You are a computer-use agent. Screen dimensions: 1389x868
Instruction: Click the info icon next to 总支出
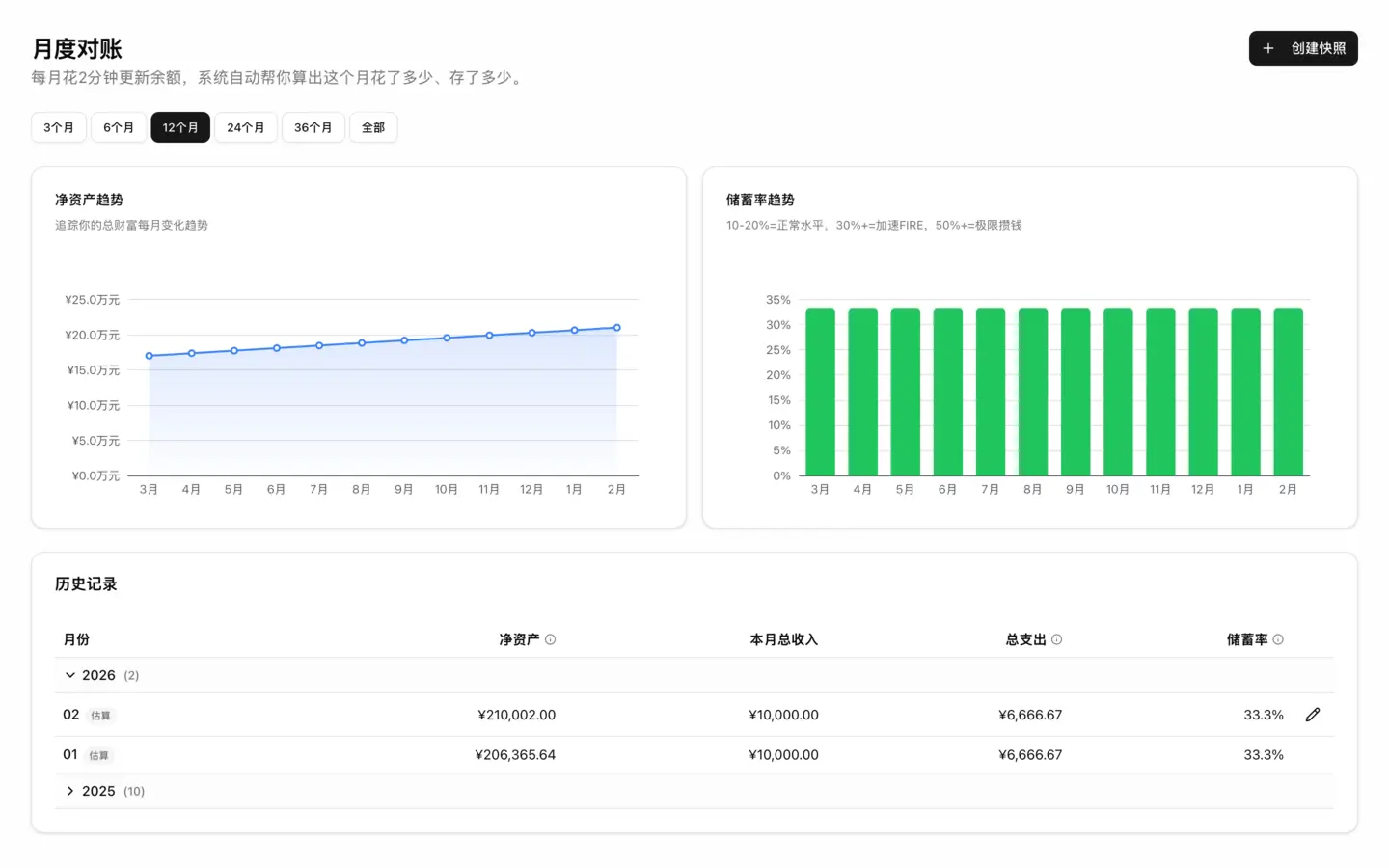[1056, 639]
